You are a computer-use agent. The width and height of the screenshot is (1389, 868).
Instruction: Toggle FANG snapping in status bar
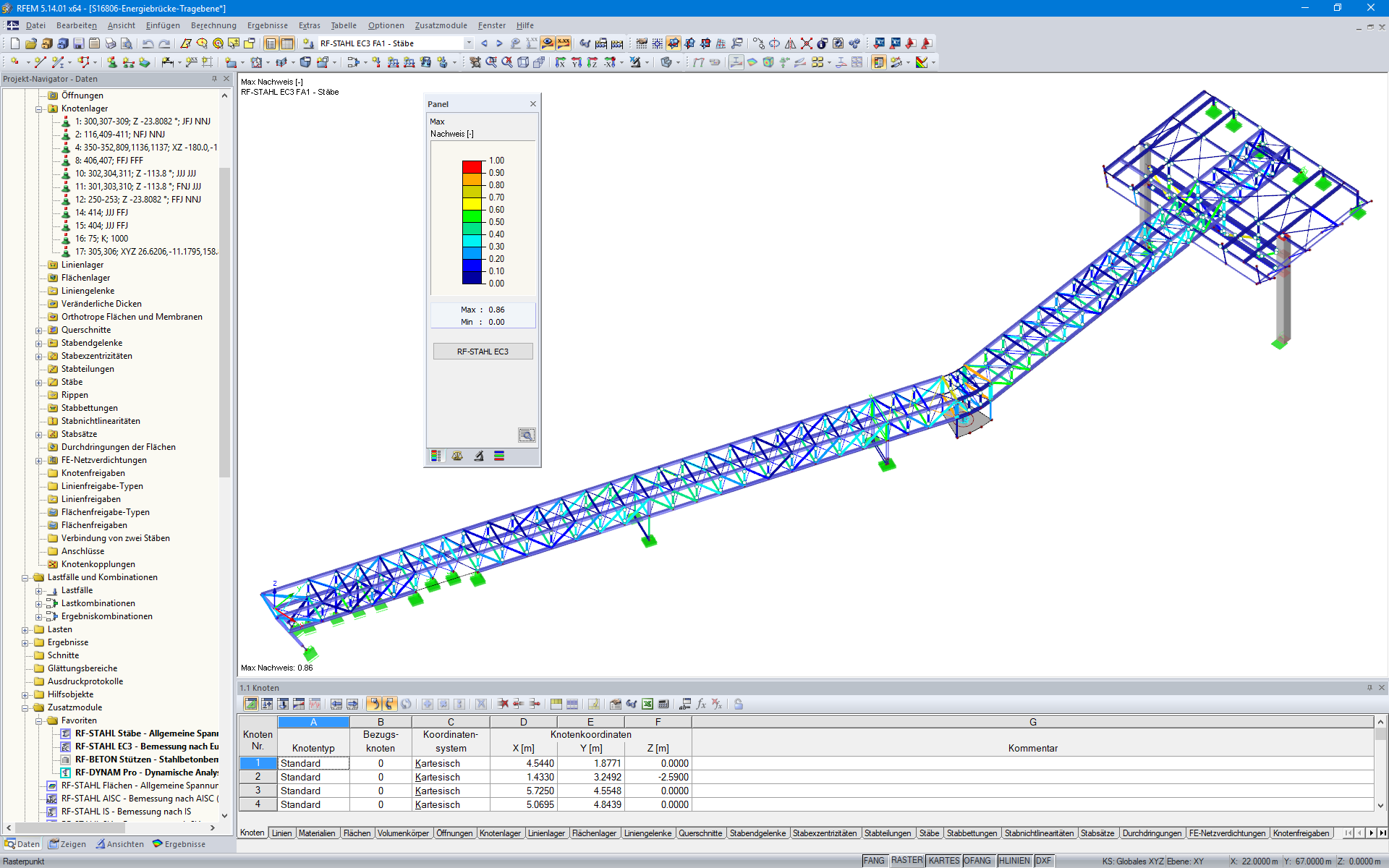[875, 861]
